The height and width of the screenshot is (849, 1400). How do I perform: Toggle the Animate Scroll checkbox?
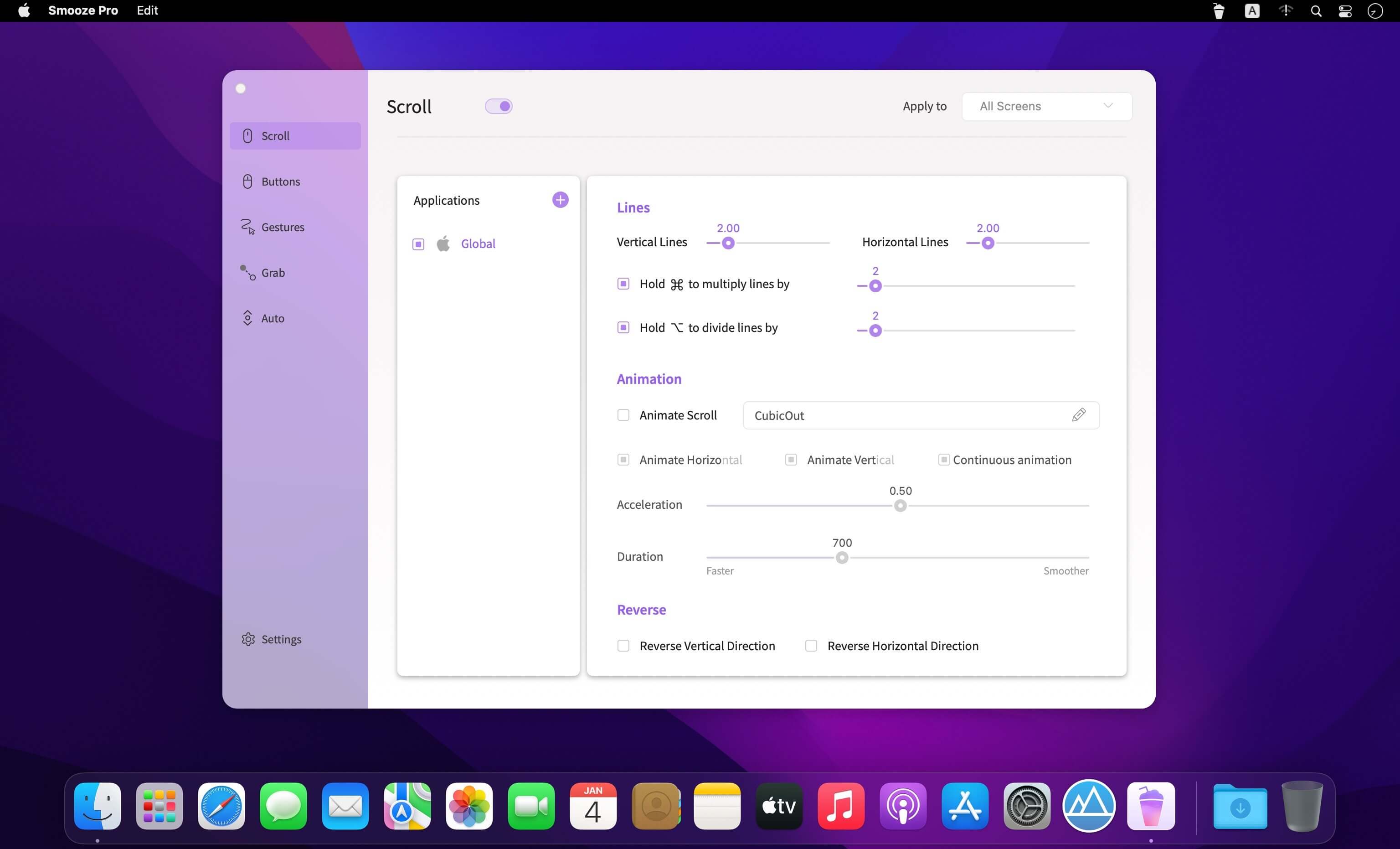[623, 415]
